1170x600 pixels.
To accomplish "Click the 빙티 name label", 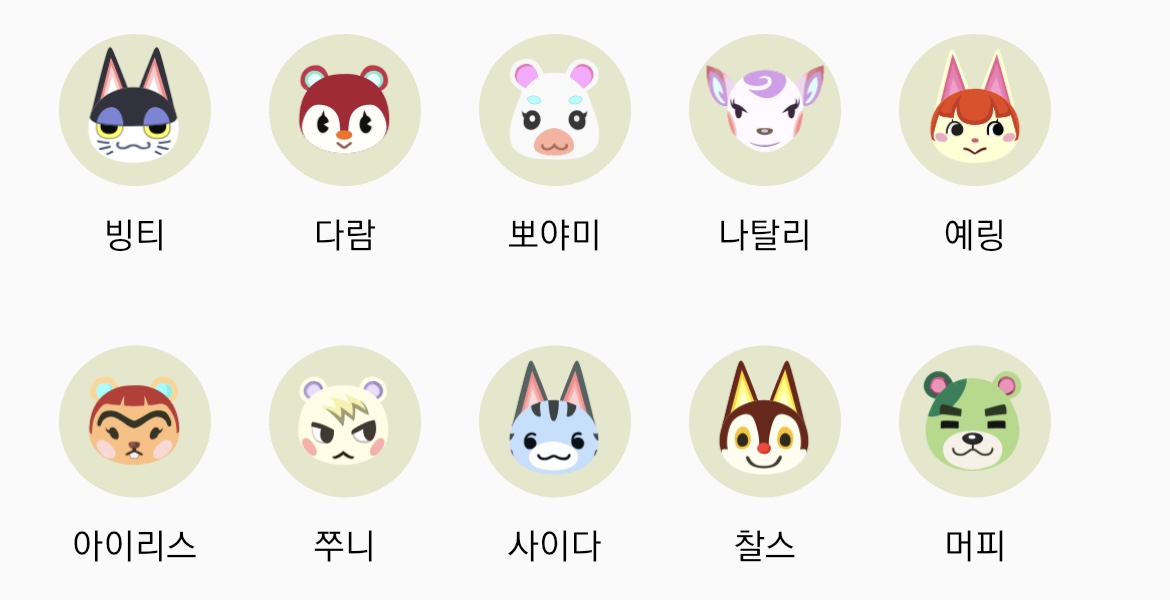I will click(x=135, y=234).
